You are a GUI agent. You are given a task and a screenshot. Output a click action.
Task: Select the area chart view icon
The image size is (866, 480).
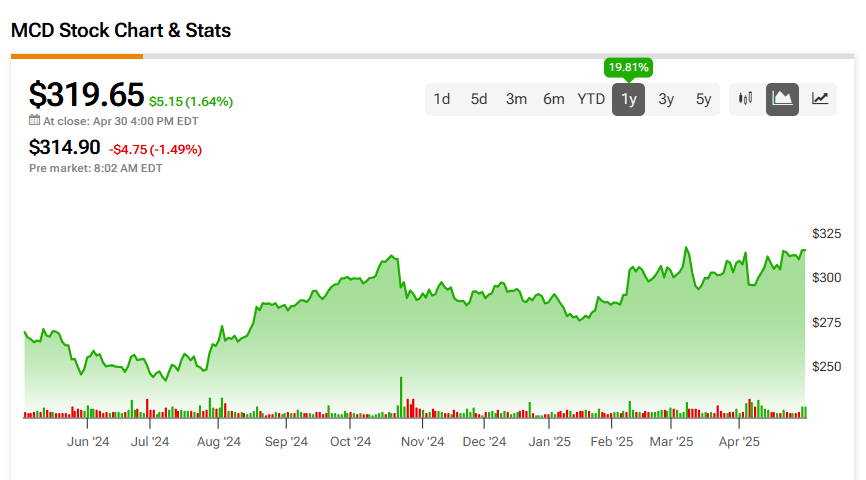pos(782,99)
